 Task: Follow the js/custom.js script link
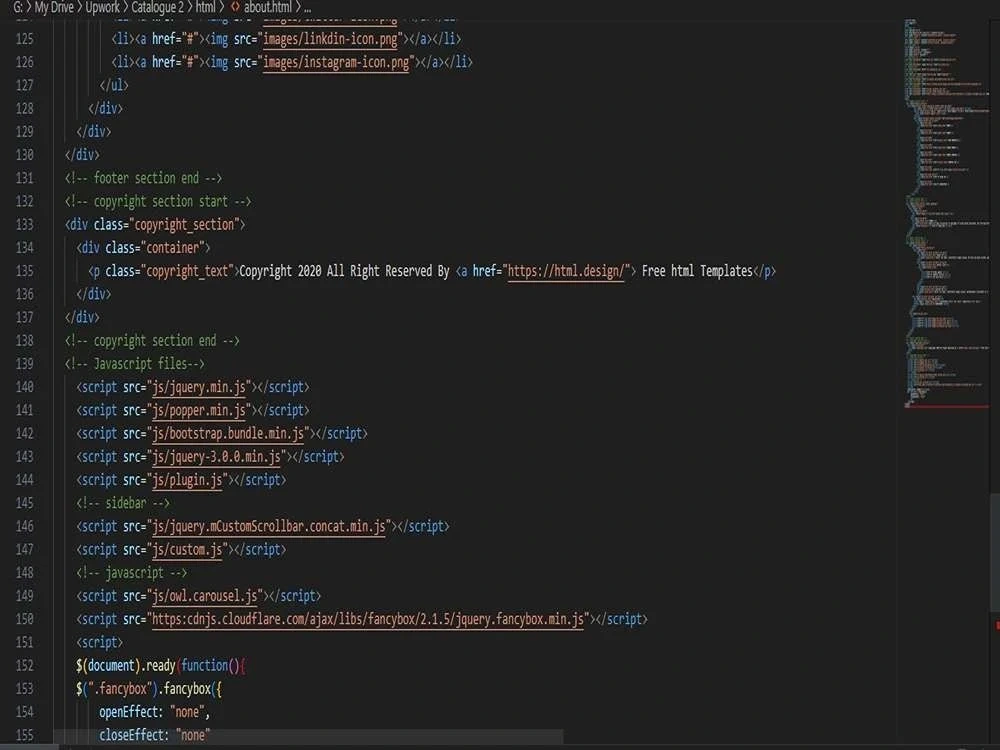point(188,549)
